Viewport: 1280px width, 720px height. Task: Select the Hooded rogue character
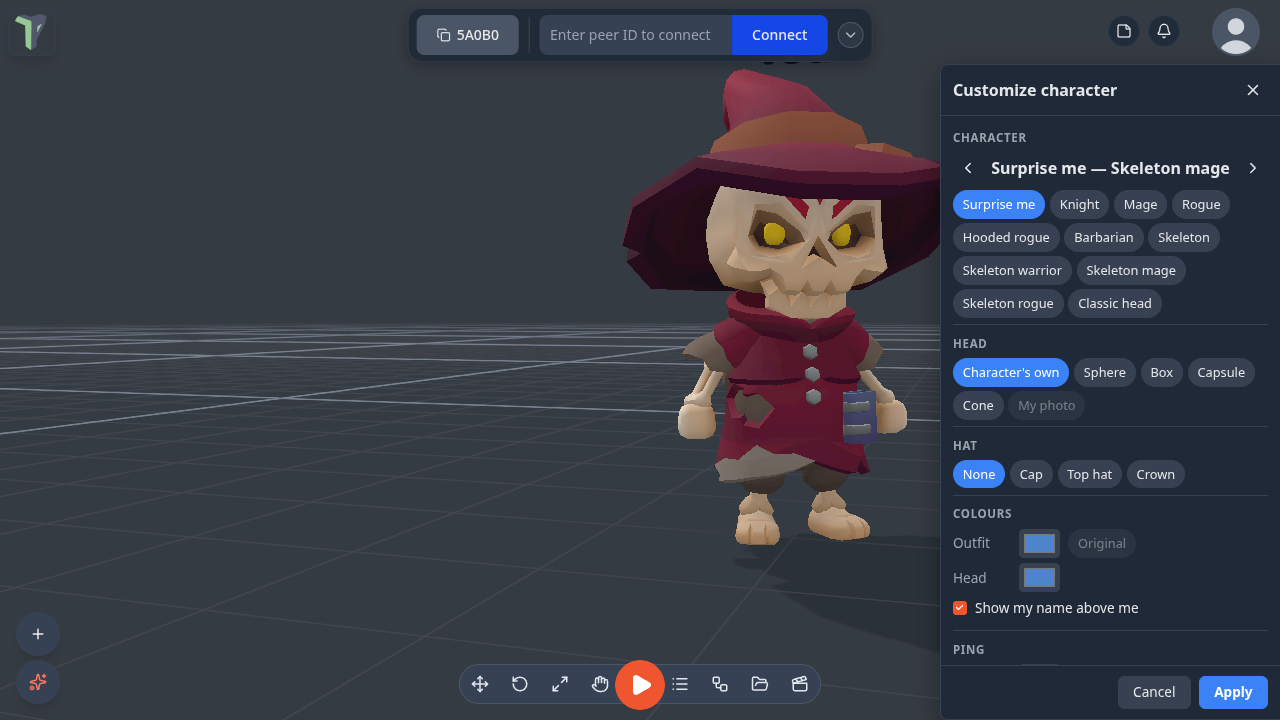pos(1006,237)
